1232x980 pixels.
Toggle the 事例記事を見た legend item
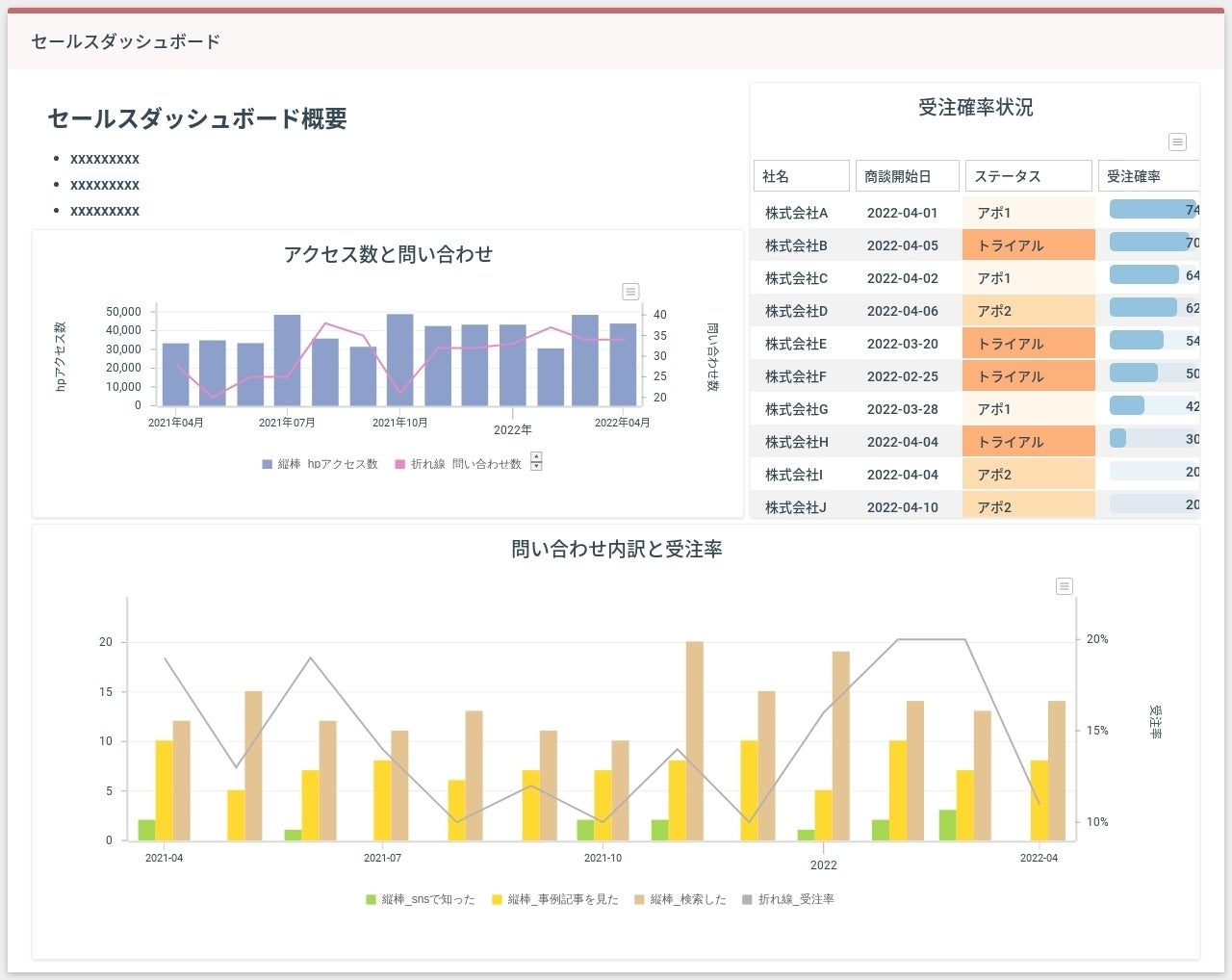[553, 899]
